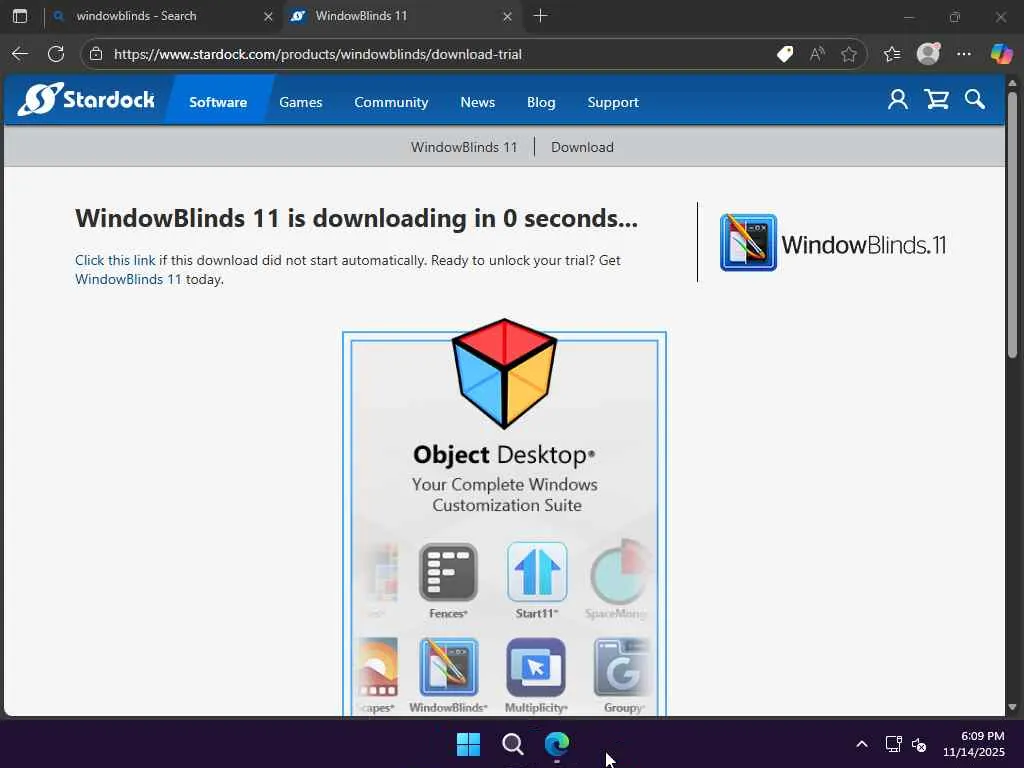
Task: Click the Download sub-navigation link
Action: click(583, 147)
